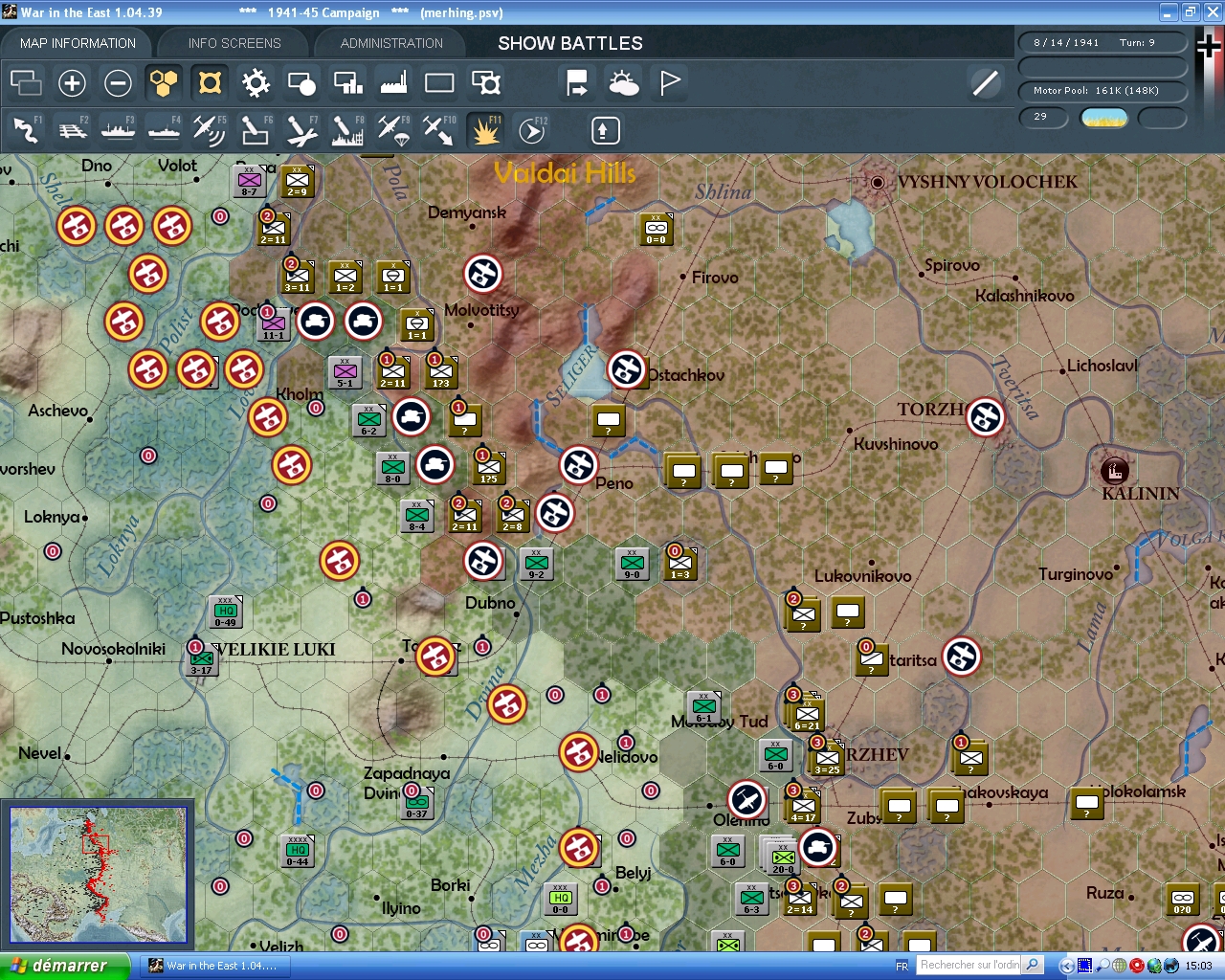The width and height of the screenshot is (1225, 980).
Task: Select F5 air recon mode icon
Action: coord(210,130)
